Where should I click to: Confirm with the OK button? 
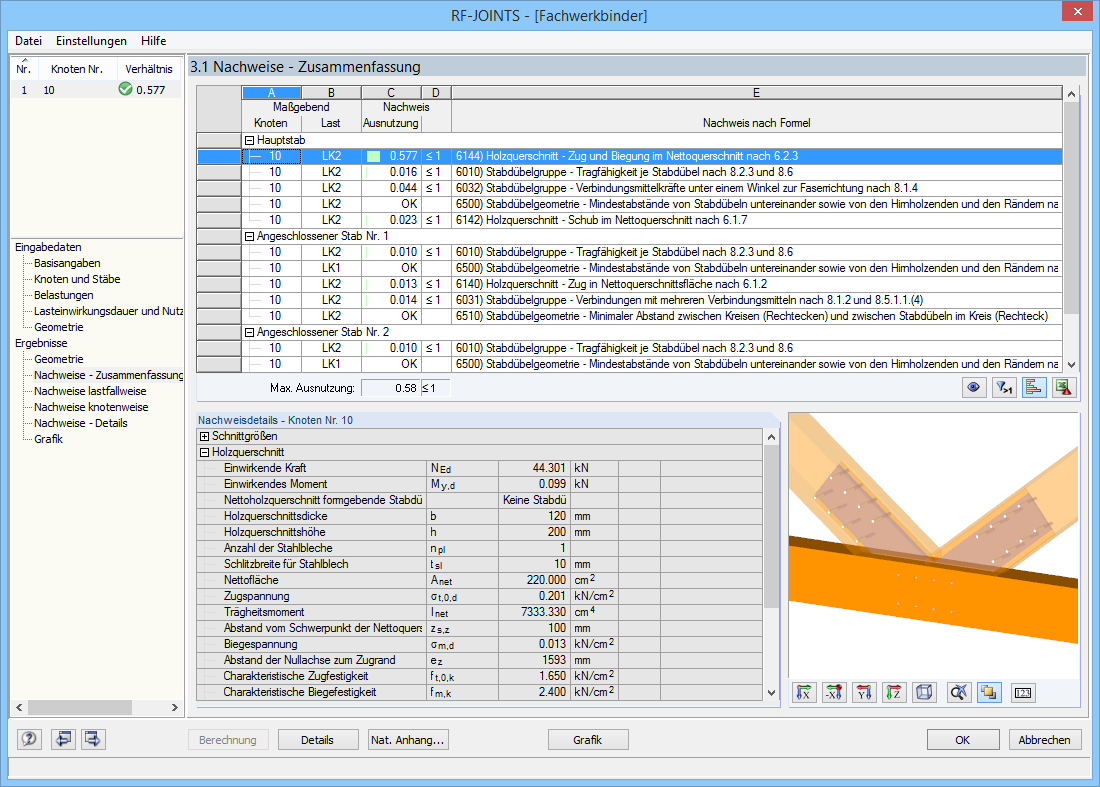[962, 740]
